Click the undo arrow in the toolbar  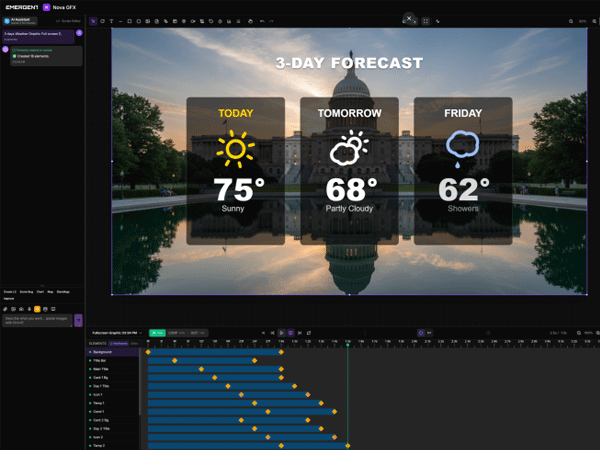261,20
